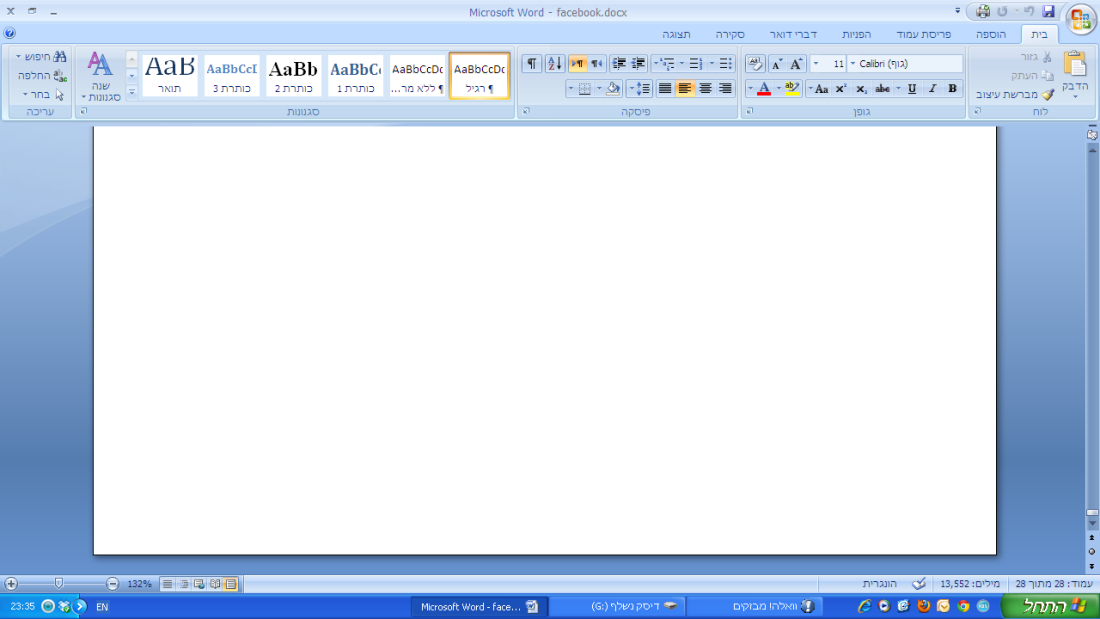This screenshot has width=1100, height=619.
Task: Start a numbered list
Action: click(x=695, y=64)
